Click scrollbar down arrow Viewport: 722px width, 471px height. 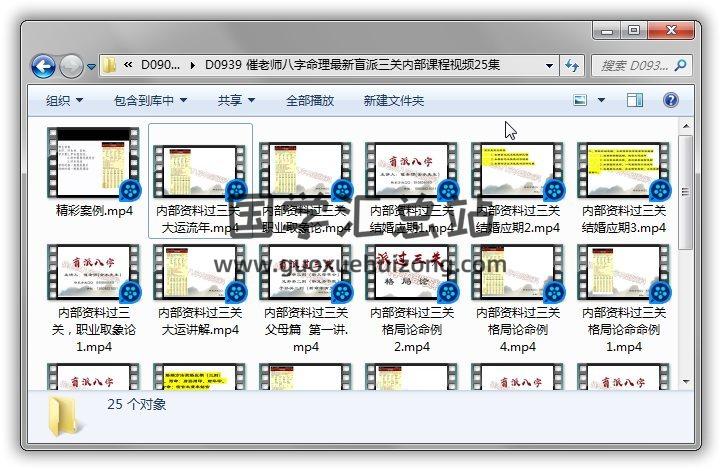point(686,382)
